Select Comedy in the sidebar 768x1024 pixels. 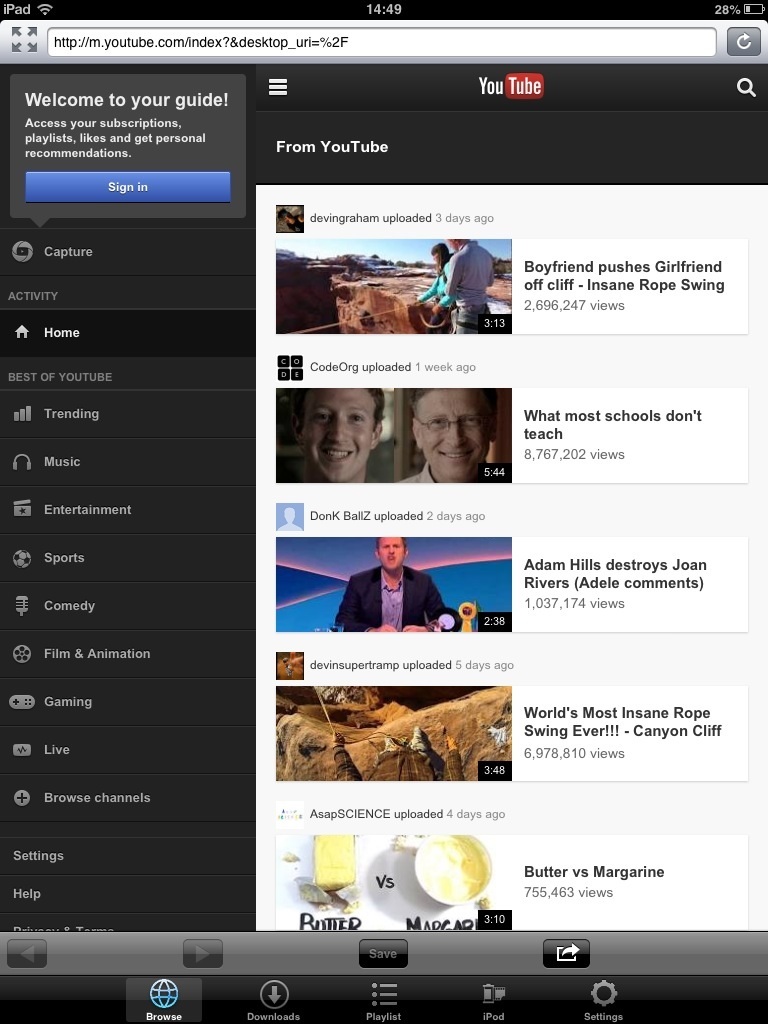click(x=128, y=606)
